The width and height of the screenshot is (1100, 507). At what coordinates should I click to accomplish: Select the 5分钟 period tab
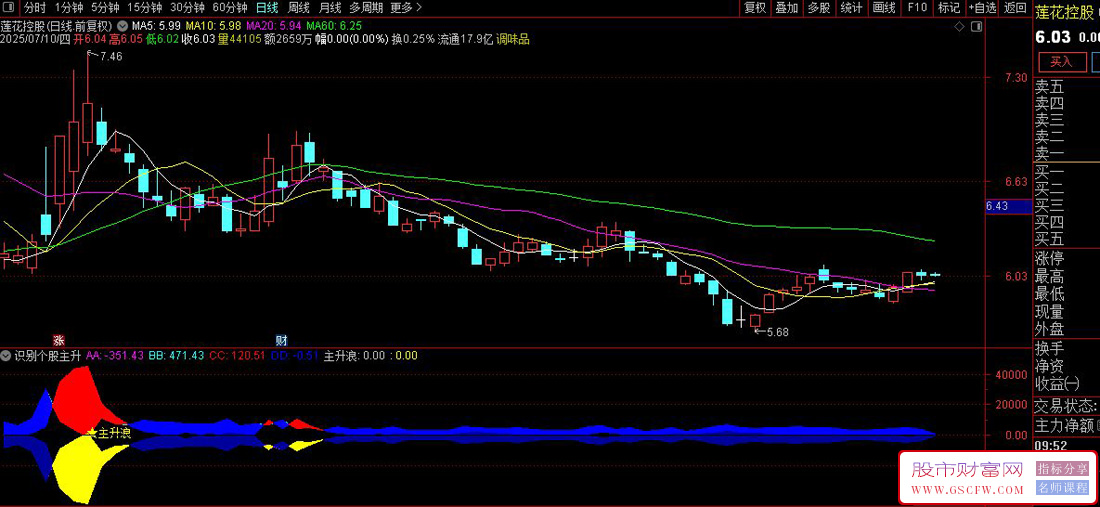(x=105, y=8)
